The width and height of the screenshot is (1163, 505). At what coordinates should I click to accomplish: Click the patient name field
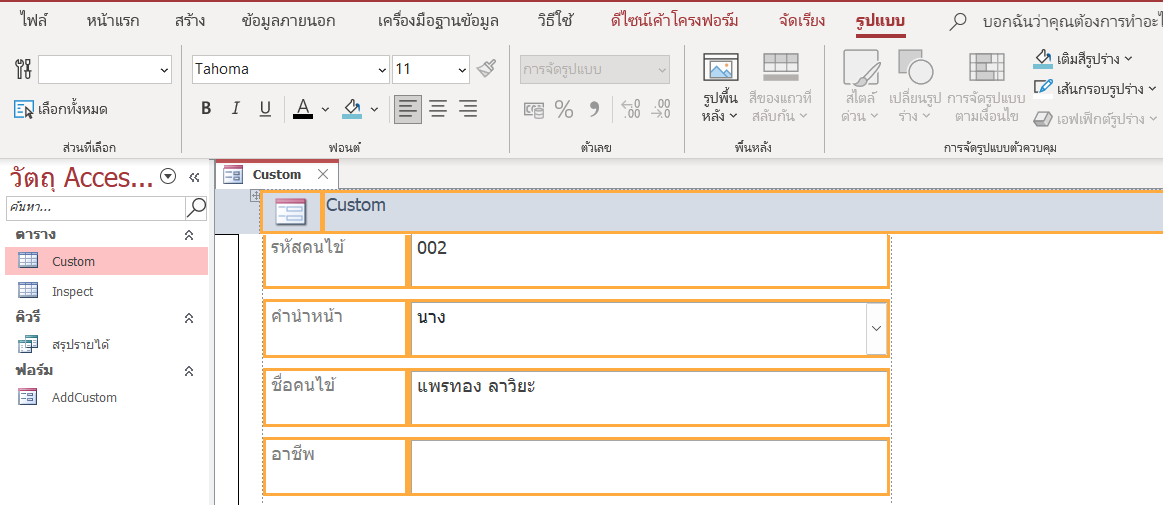pyautogui.click(x=648, y=397)
